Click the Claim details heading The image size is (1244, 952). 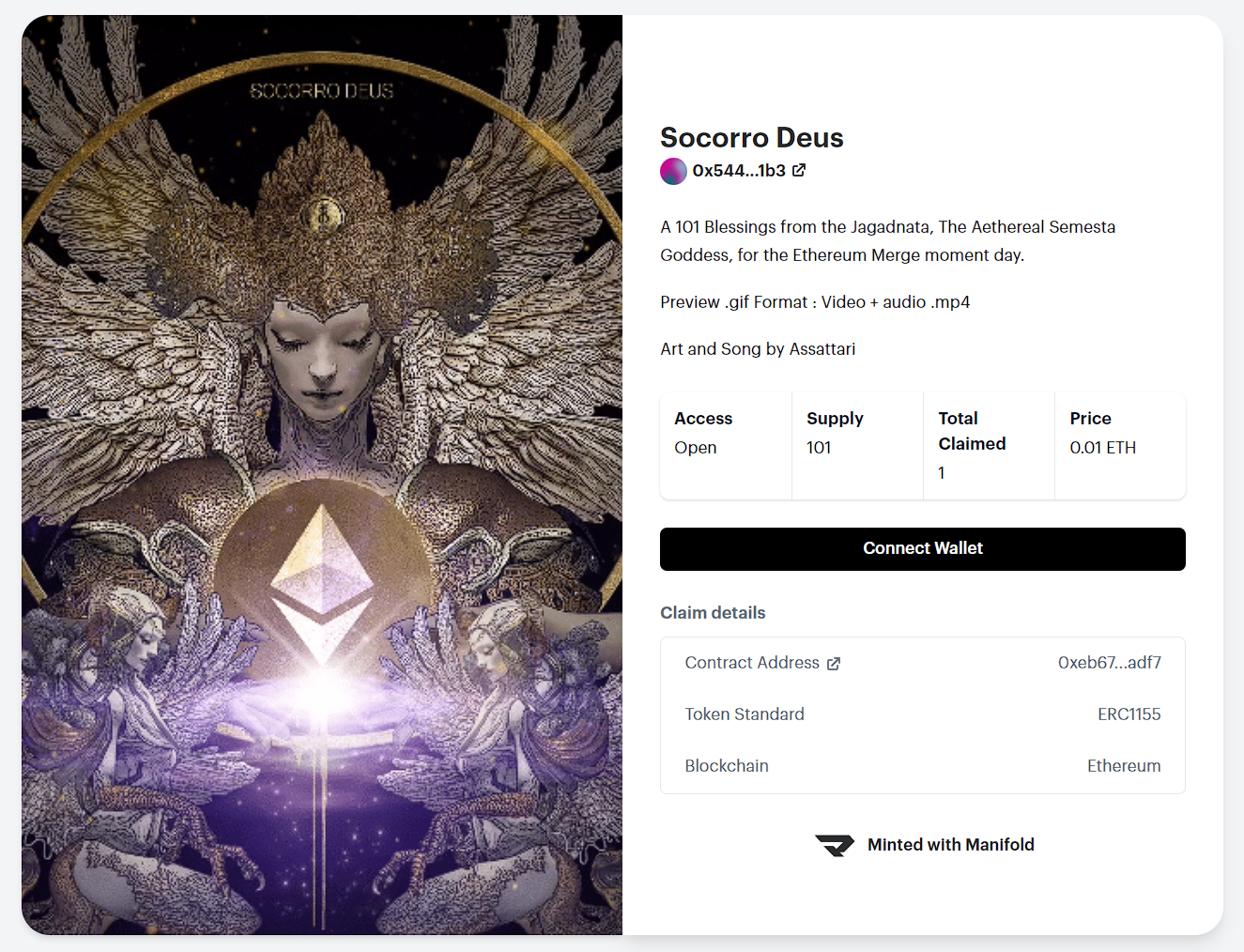713,613
